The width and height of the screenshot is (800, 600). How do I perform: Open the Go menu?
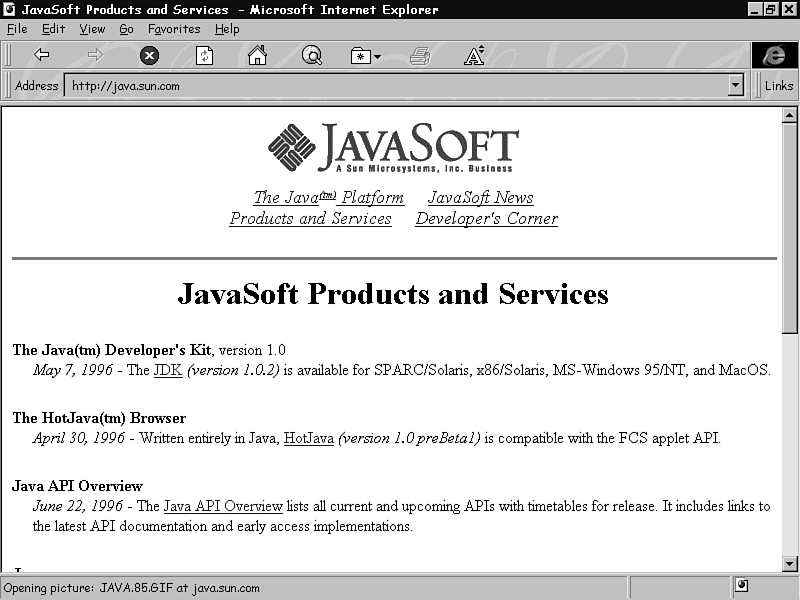[126, 29]
